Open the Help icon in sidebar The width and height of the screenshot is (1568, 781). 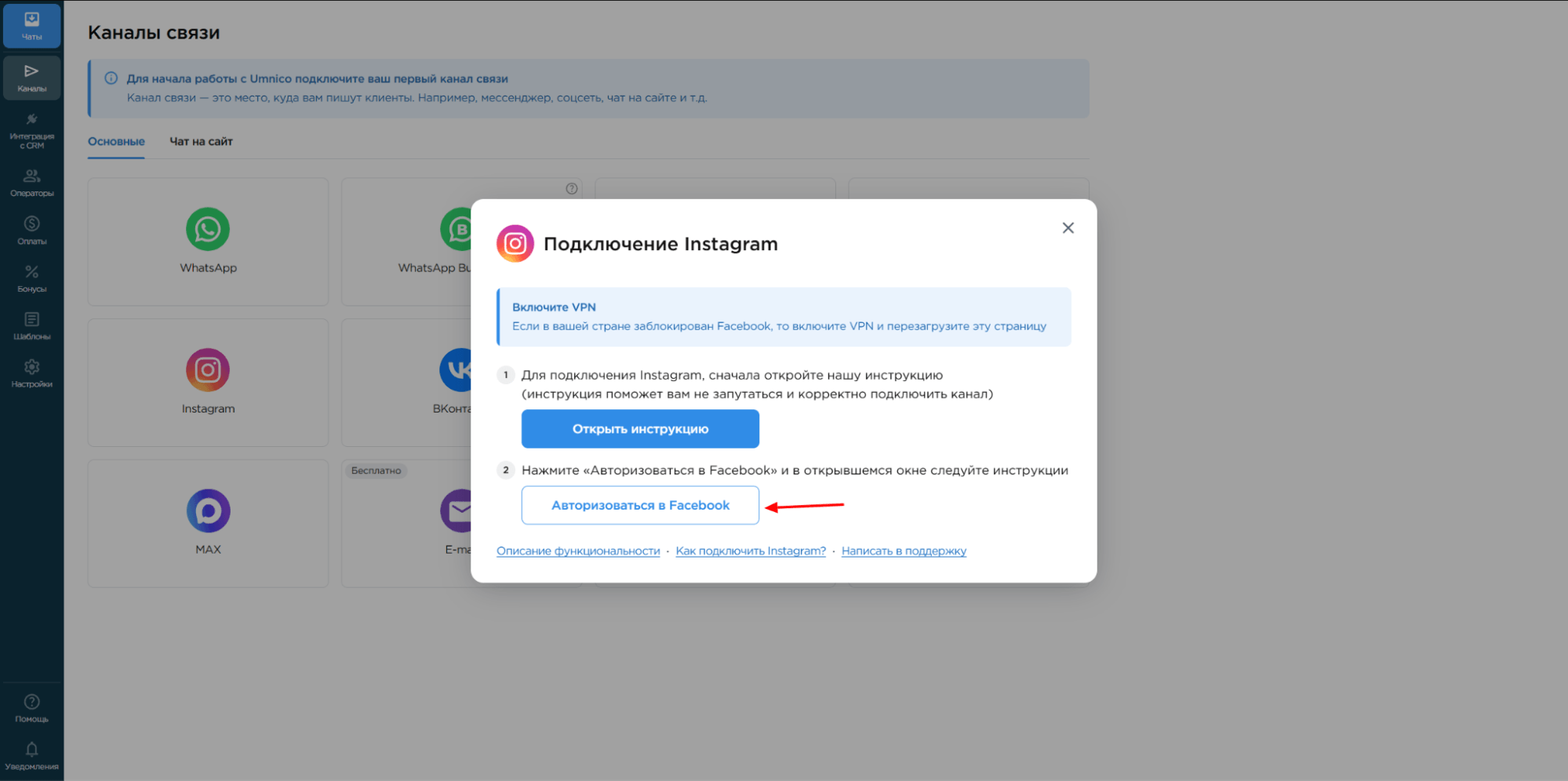coord(31,708)
